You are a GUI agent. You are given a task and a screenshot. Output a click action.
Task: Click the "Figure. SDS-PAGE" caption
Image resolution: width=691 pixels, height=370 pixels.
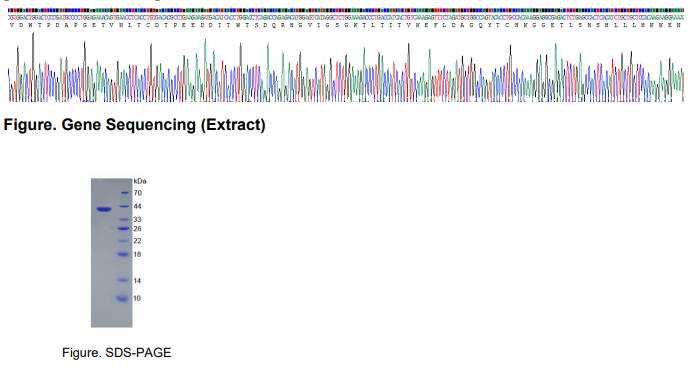tap(116, 353)
